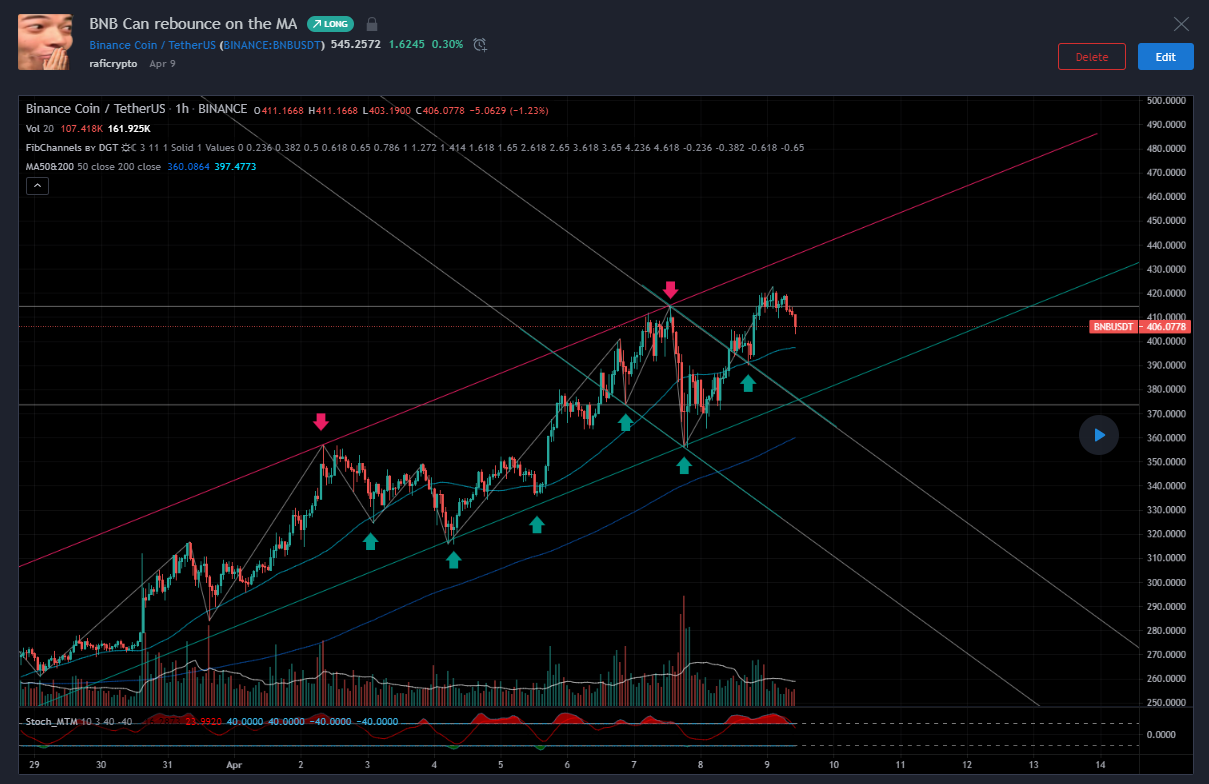The width and height of the screenshot is (1209, 784).
Task: Click the add alert clock icon
Action: point(480,44)
